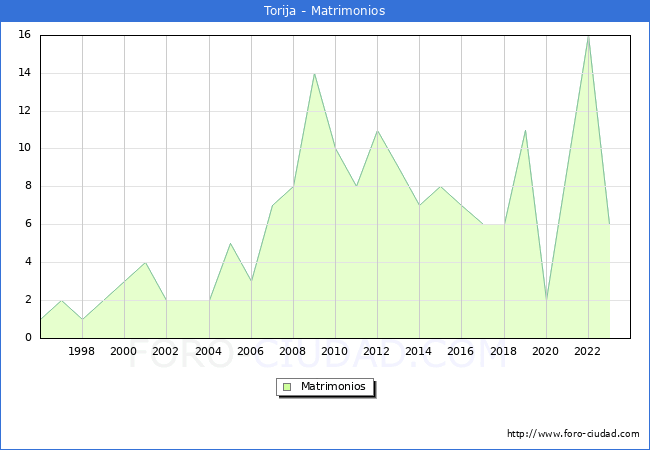The height and width of the screenshot is (450, 650).
Task: Click the y-axis value 8
Action: [x=28, y=186]
